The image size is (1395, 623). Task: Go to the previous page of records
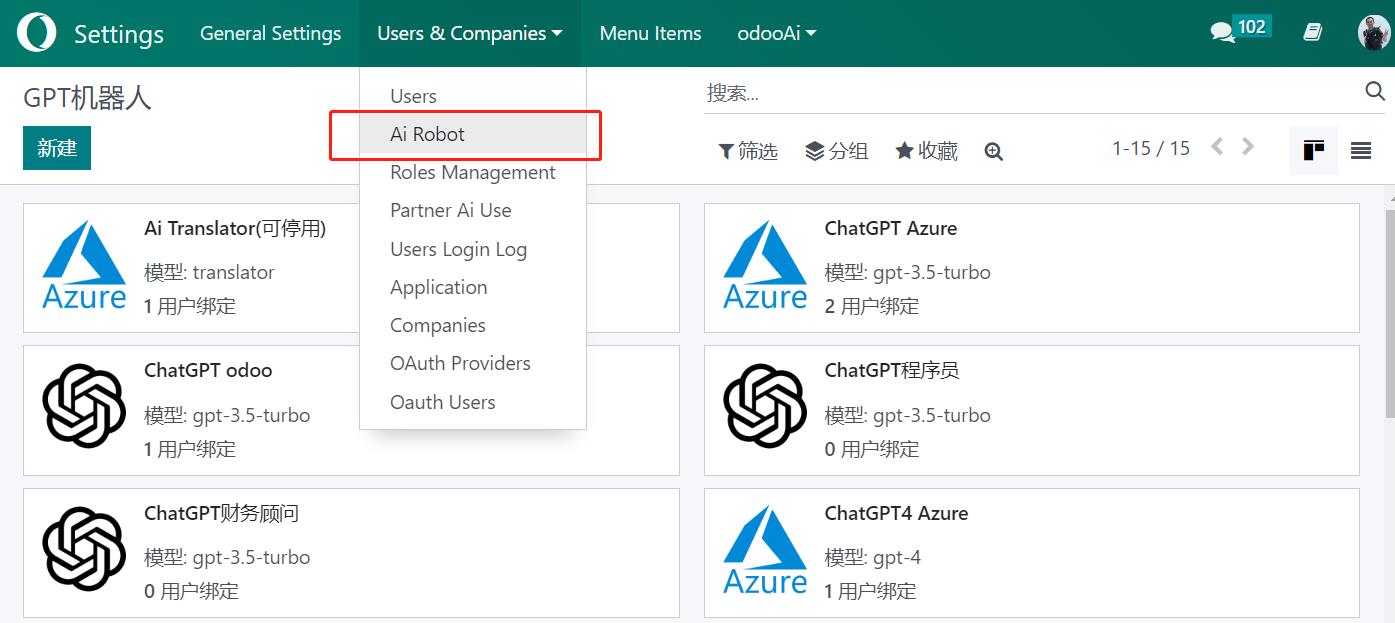pyautogui.click(x=1217, y=147)
